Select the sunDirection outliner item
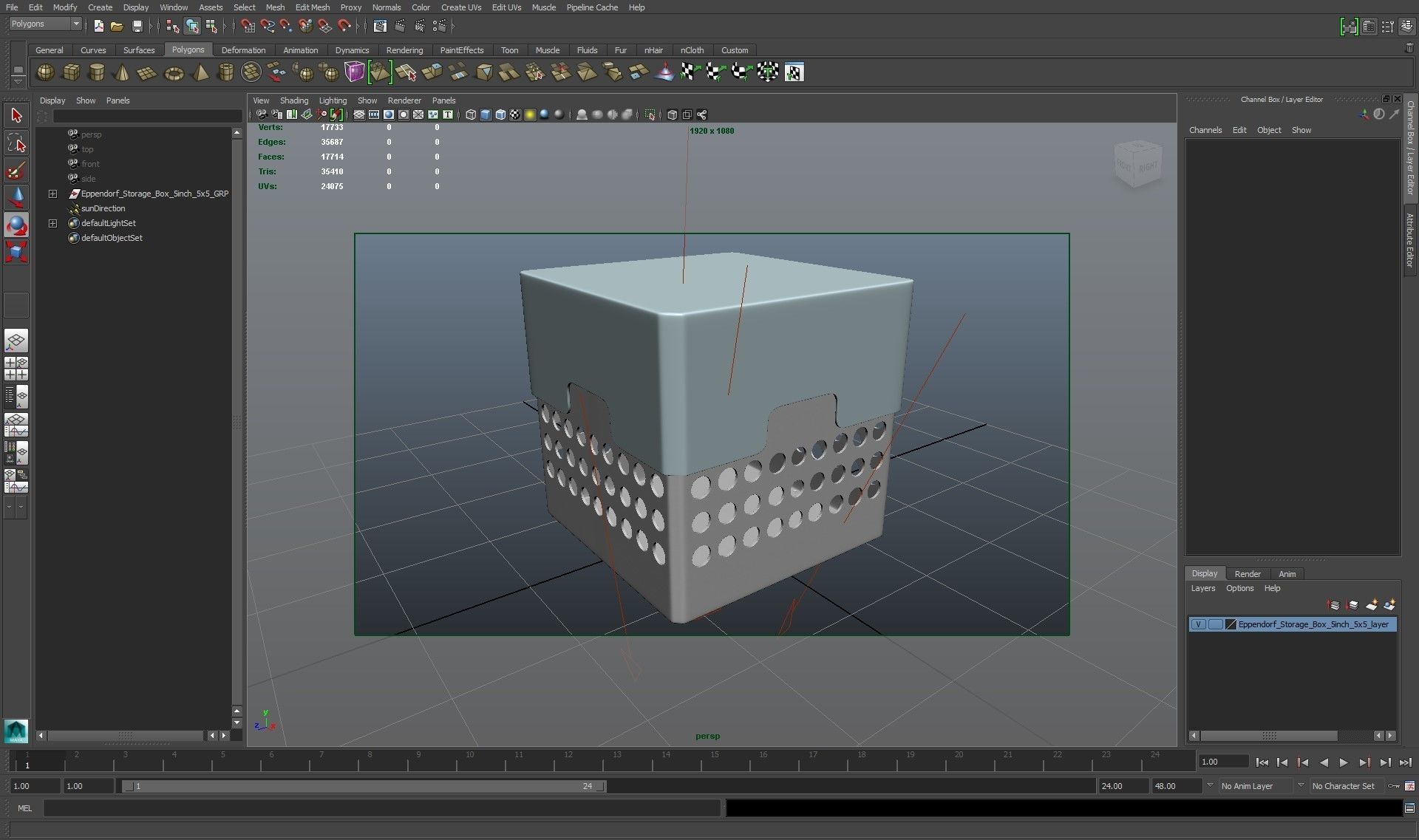The image size is (1419, 840). point(103,208)
